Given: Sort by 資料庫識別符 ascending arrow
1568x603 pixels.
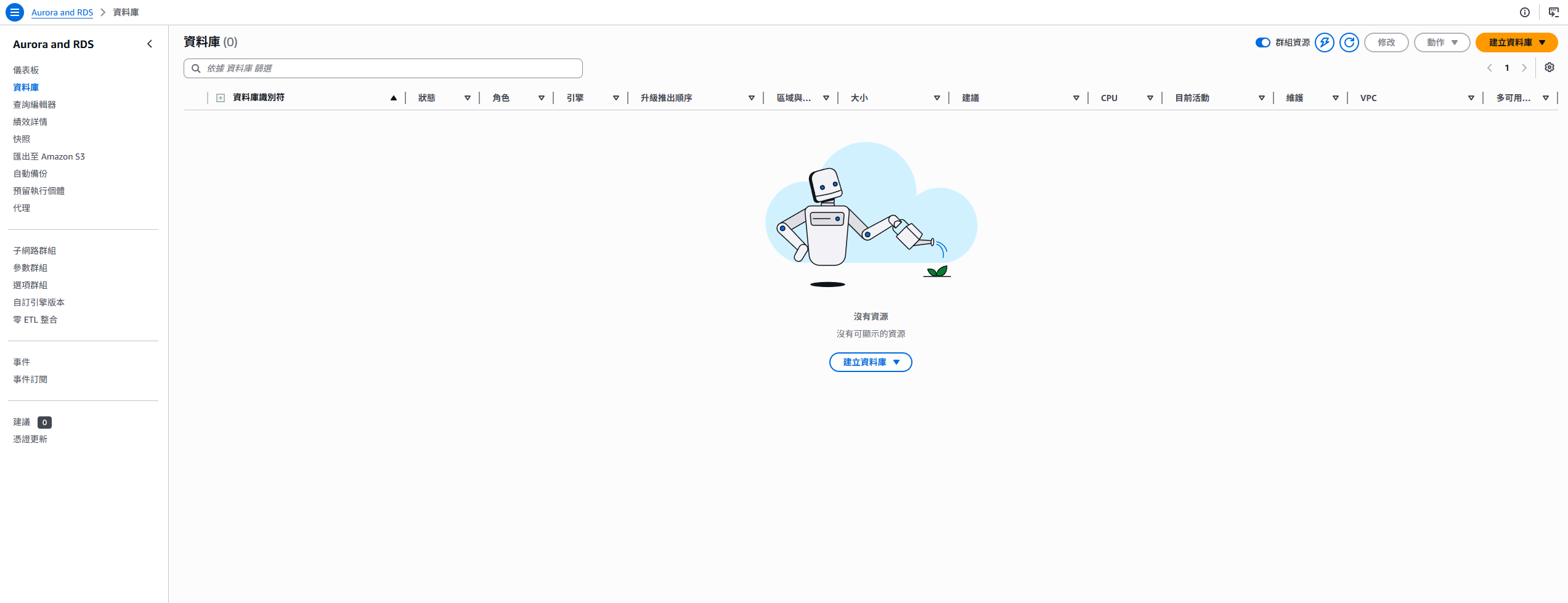Looking at the screenshot, I should [x=394, y=98].
